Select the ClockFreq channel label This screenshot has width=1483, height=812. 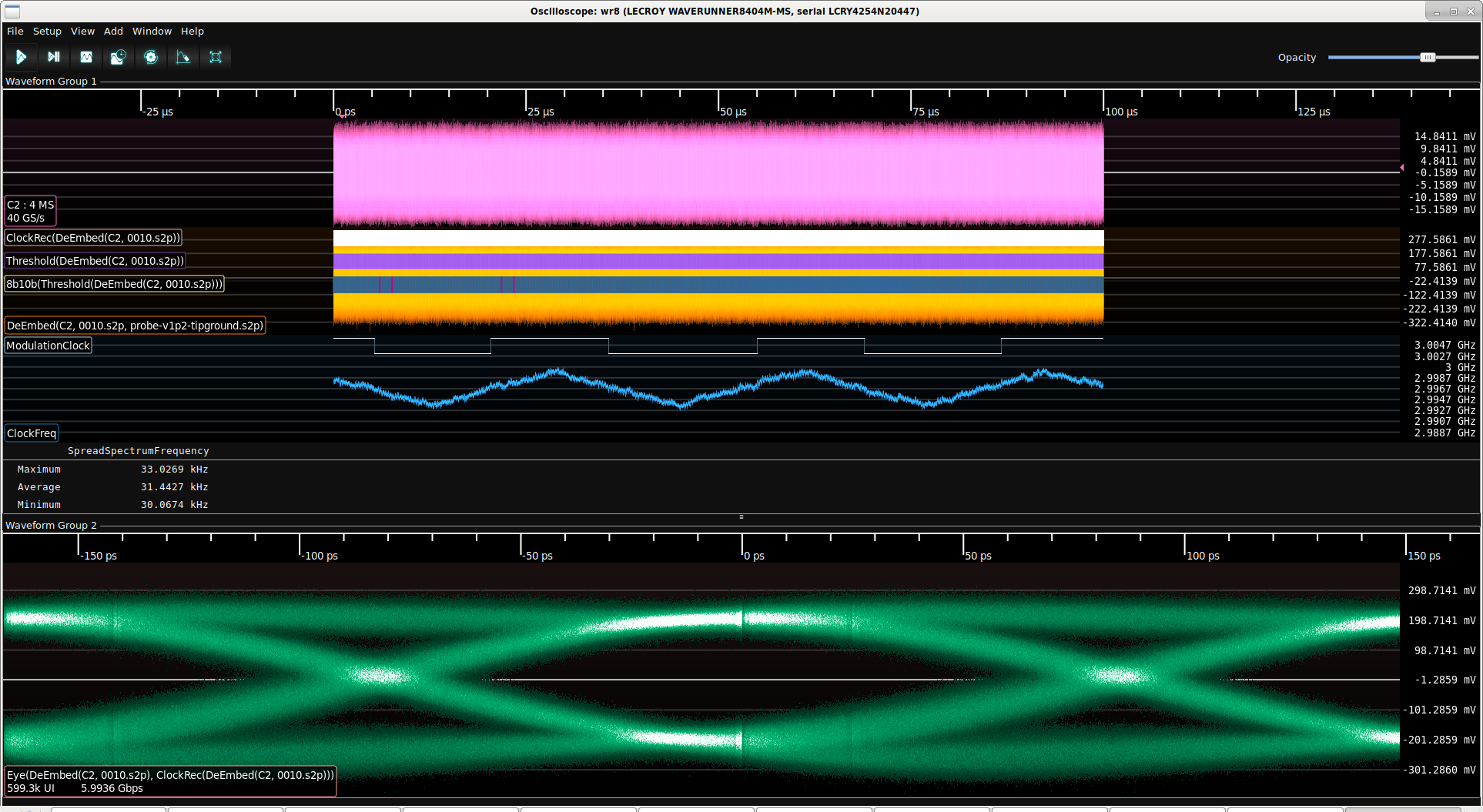pyautogui.click(x=31, y=433)
